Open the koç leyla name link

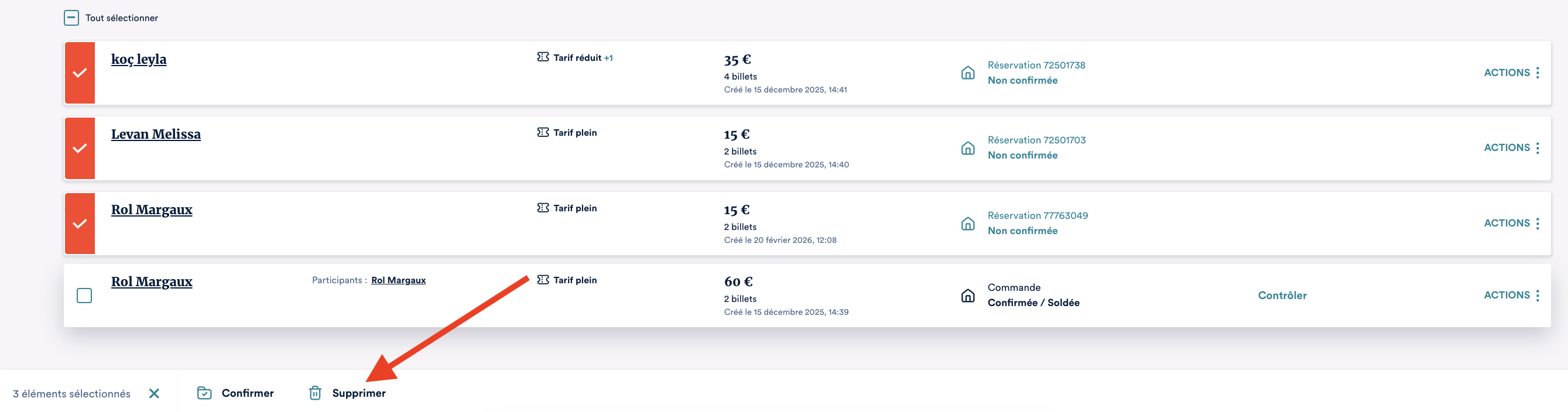pos(139,59)
